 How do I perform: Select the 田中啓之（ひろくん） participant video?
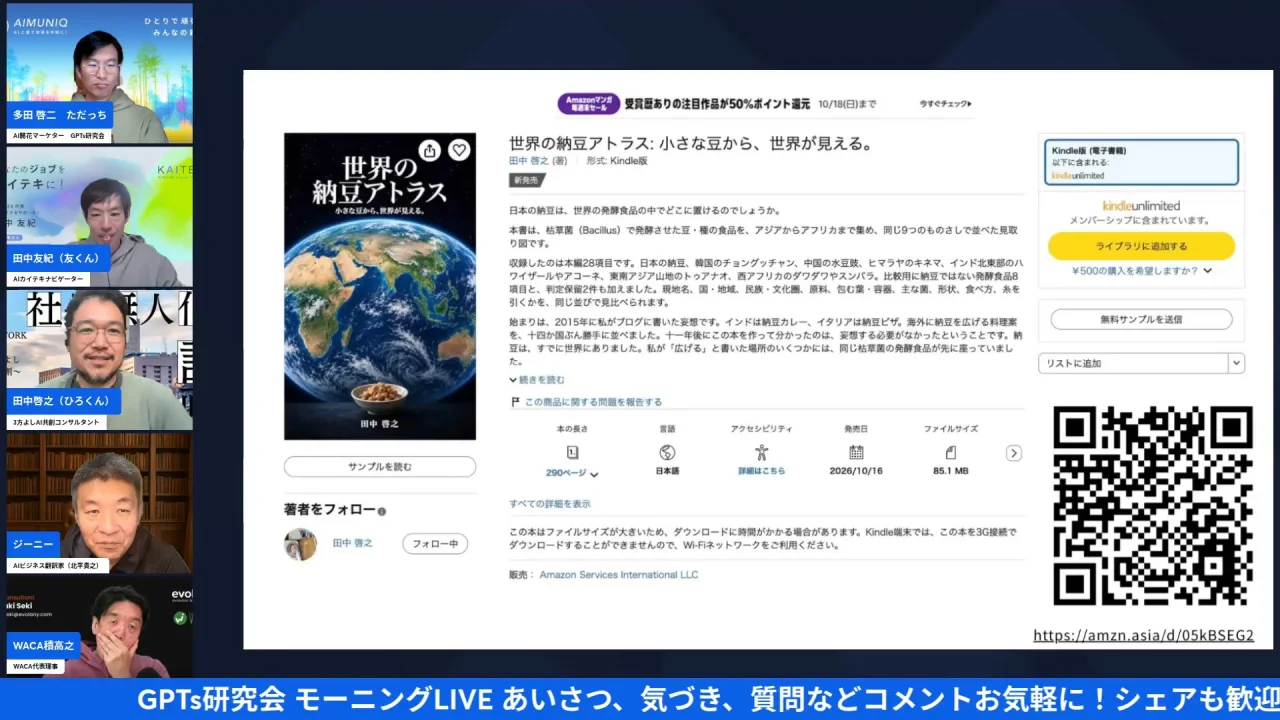point(99,360)
